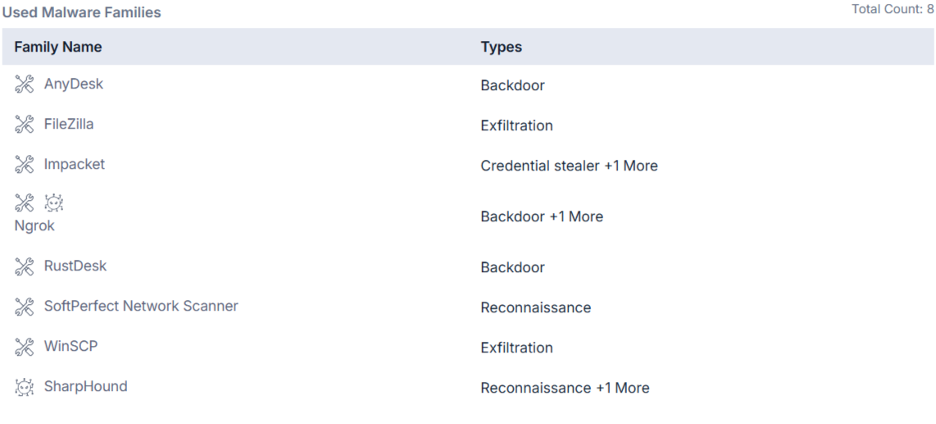This screenshot has height=424, width=936.
Task: Click the tool icon next to FileZilla
Action: tap(24, 125)
